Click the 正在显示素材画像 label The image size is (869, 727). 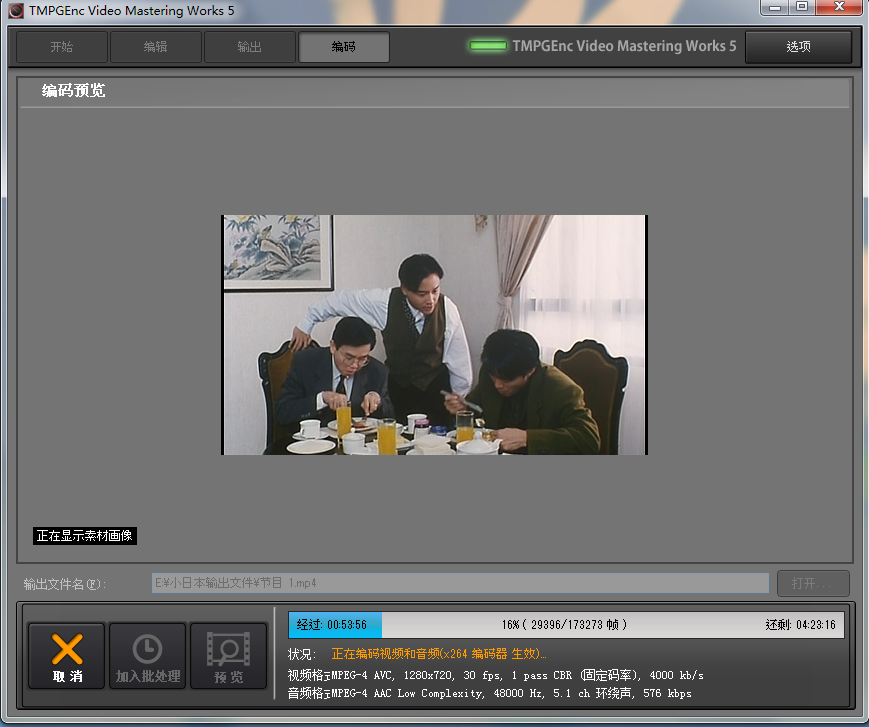pos(85,536)
